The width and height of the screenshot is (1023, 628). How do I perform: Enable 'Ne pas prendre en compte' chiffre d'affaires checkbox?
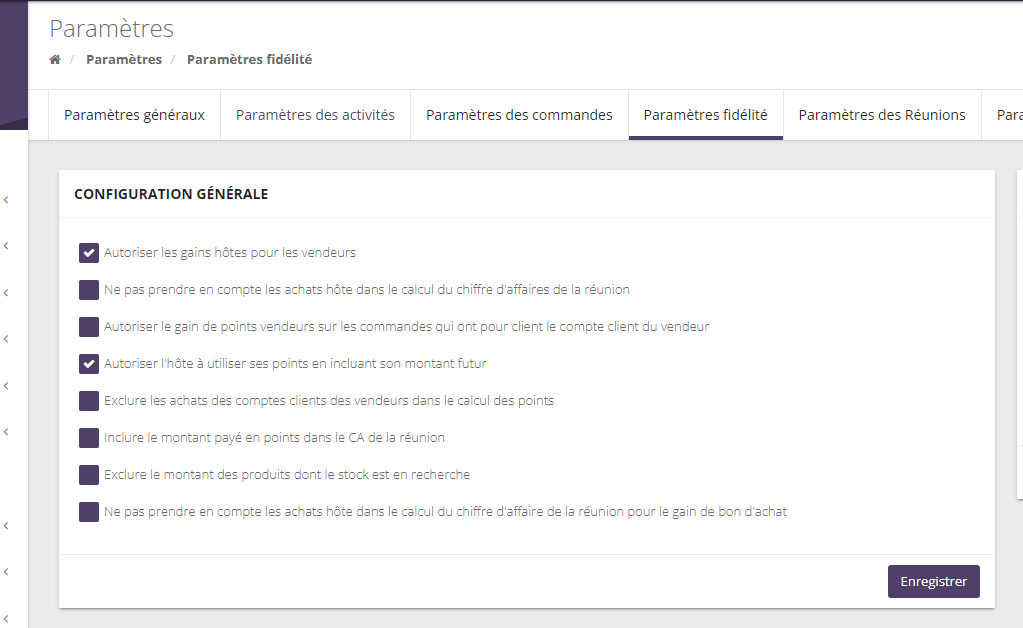coord(89,290)
